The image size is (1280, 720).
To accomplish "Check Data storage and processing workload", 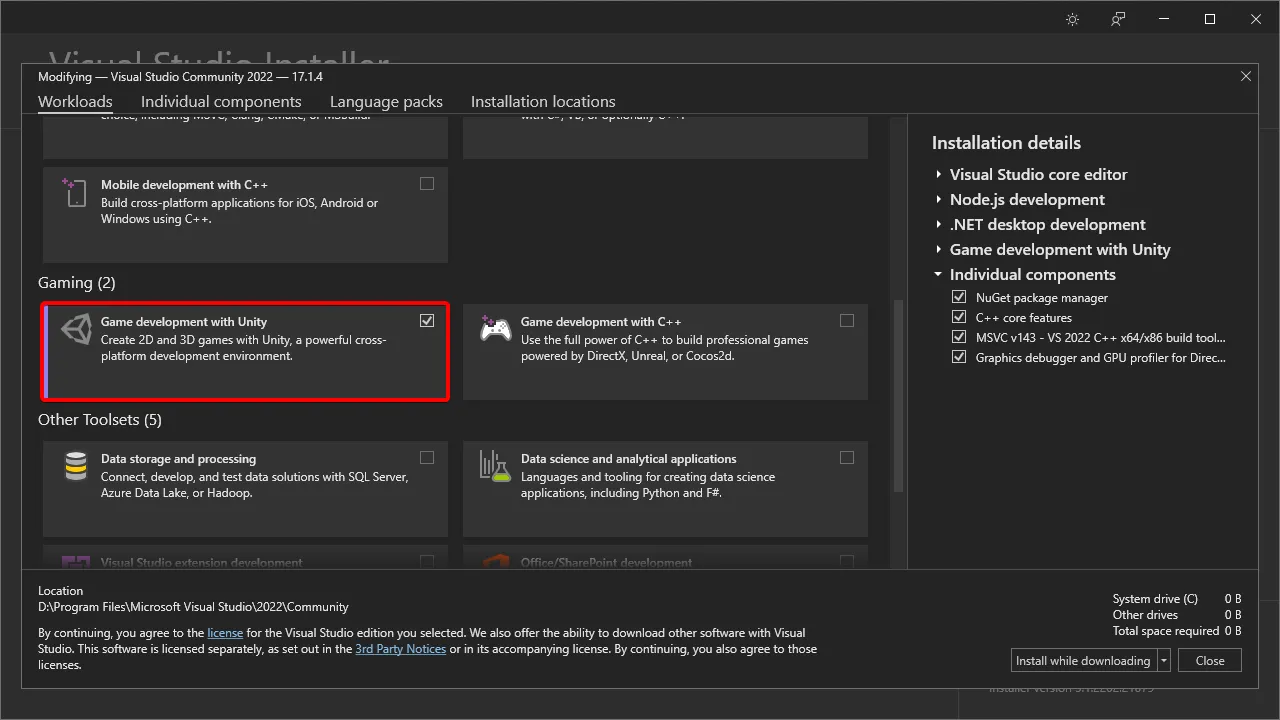I will (x=427, y=458).
